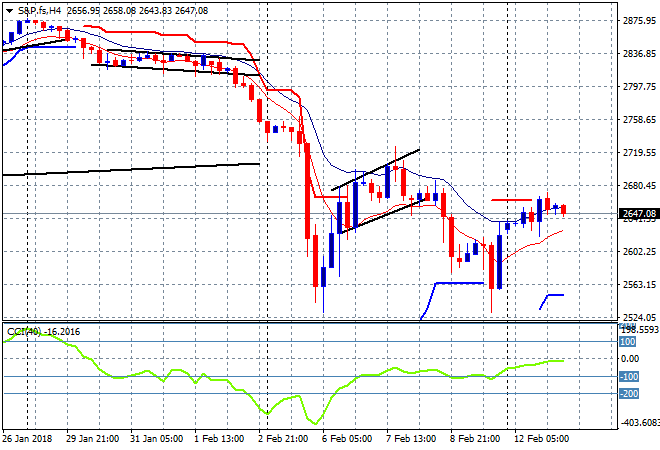This screenshot has width=660, height=450.
Task: Click the 2 Feb 21:00 time label
Action: (283, 439)
